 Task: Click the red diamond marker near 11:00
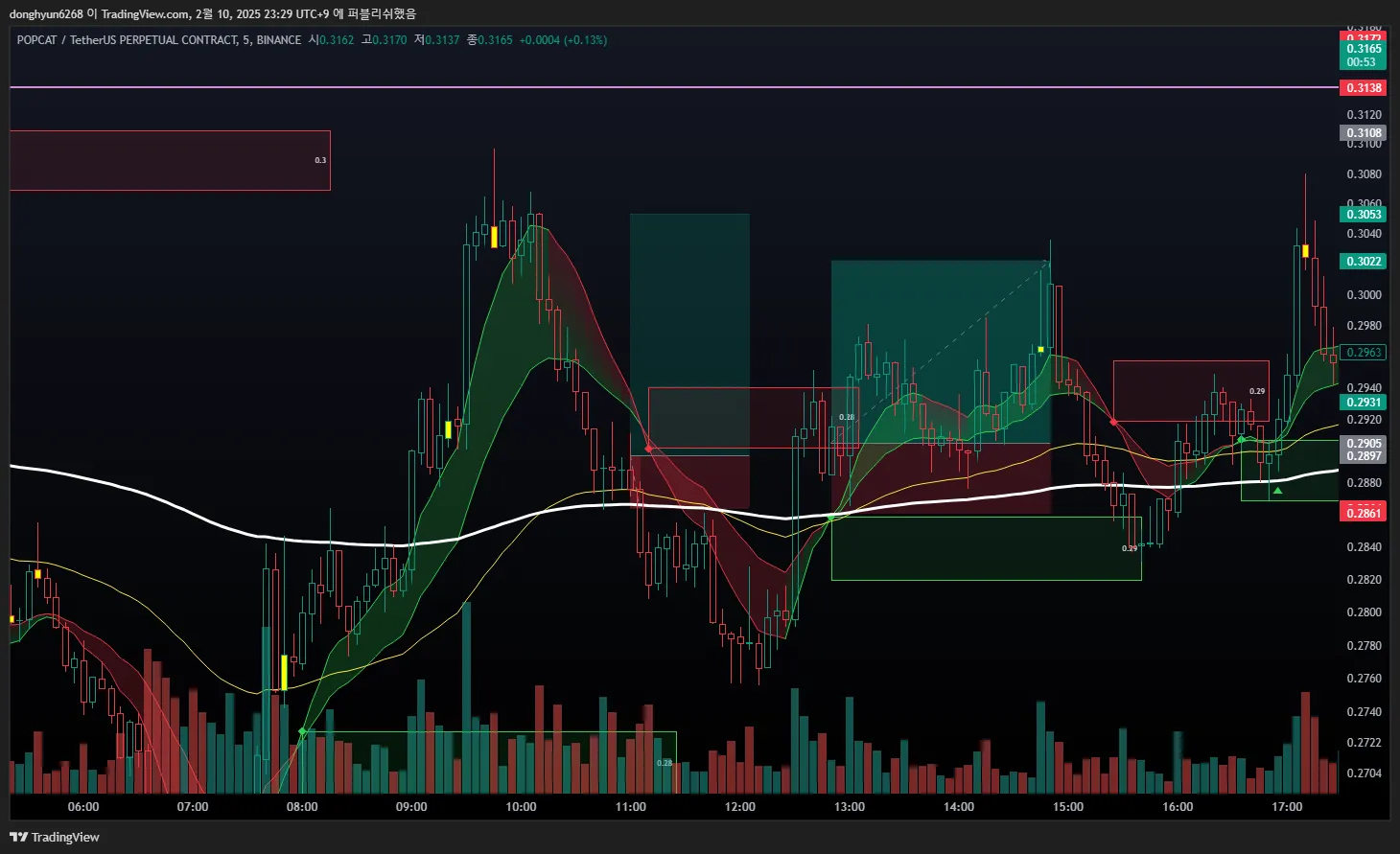click(x=649, y=449)
